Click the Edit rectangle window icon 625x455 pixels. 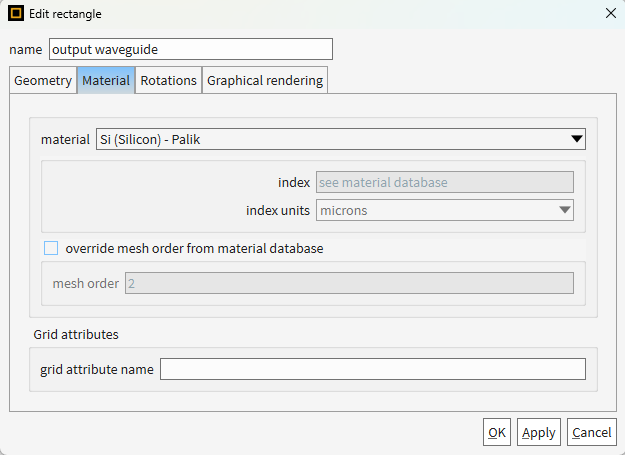point(16,13)
